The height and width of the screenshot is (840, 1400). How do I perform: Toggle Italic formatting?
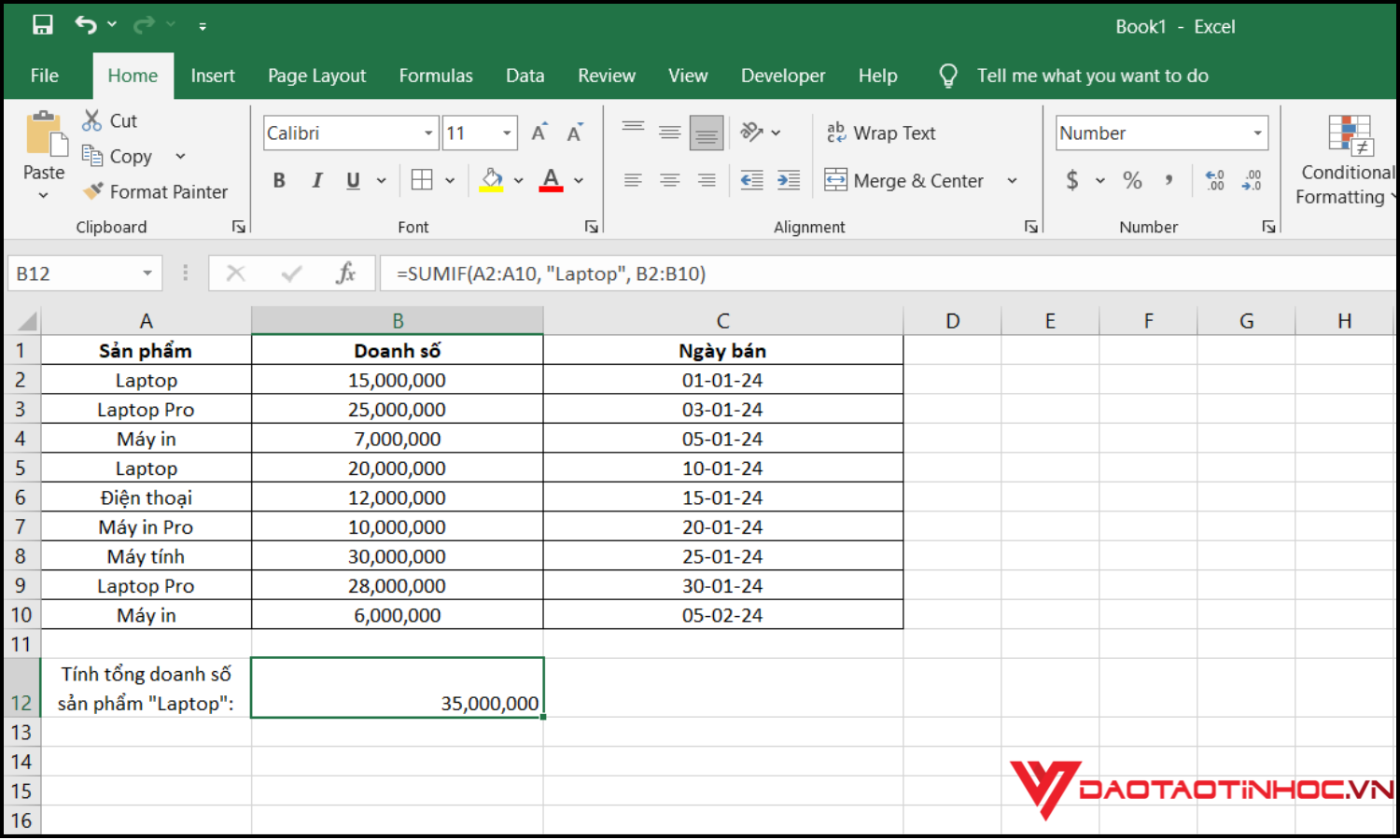(x=316, y=181)
